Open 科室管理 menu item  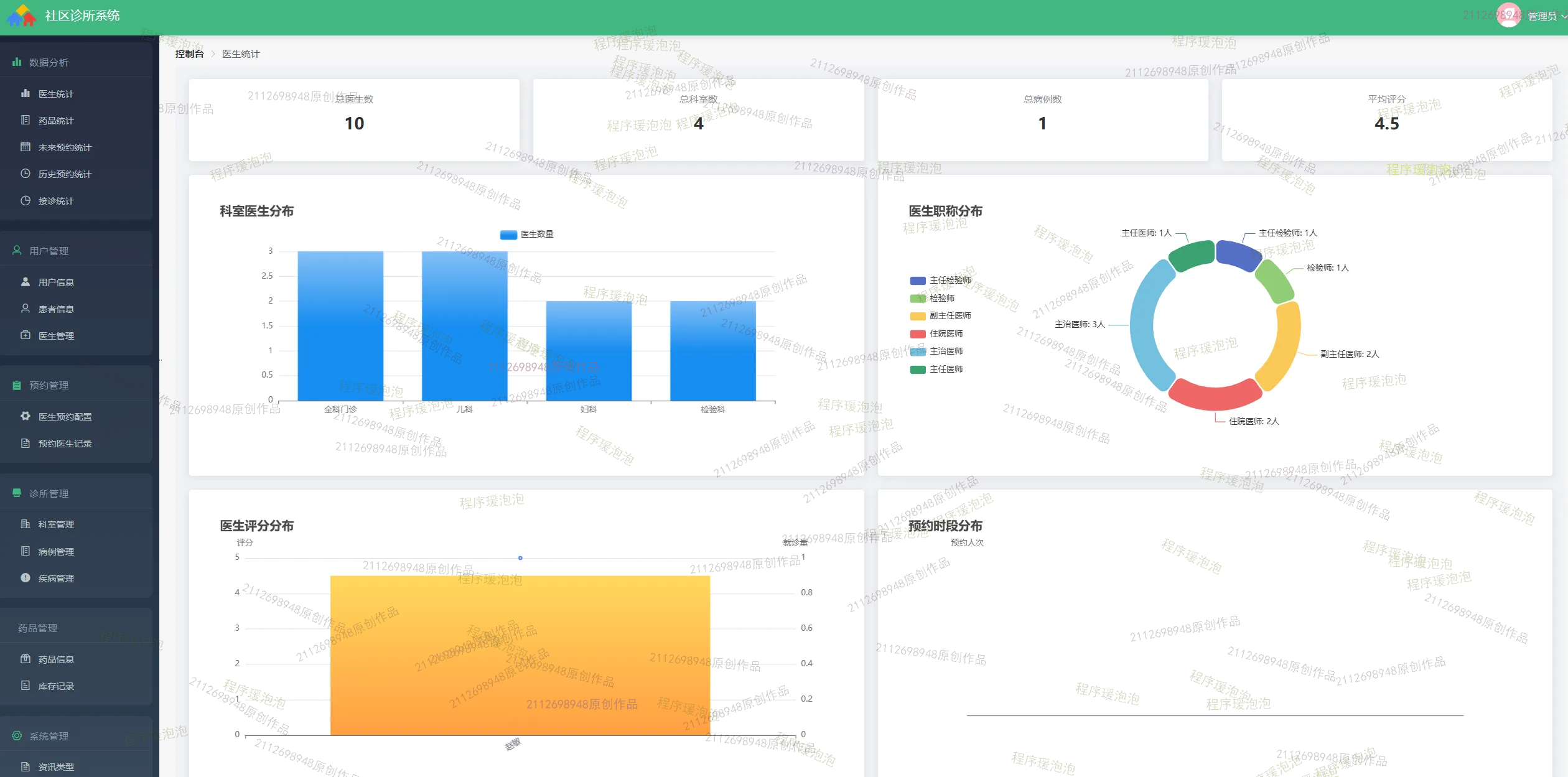tap(56, 524)
